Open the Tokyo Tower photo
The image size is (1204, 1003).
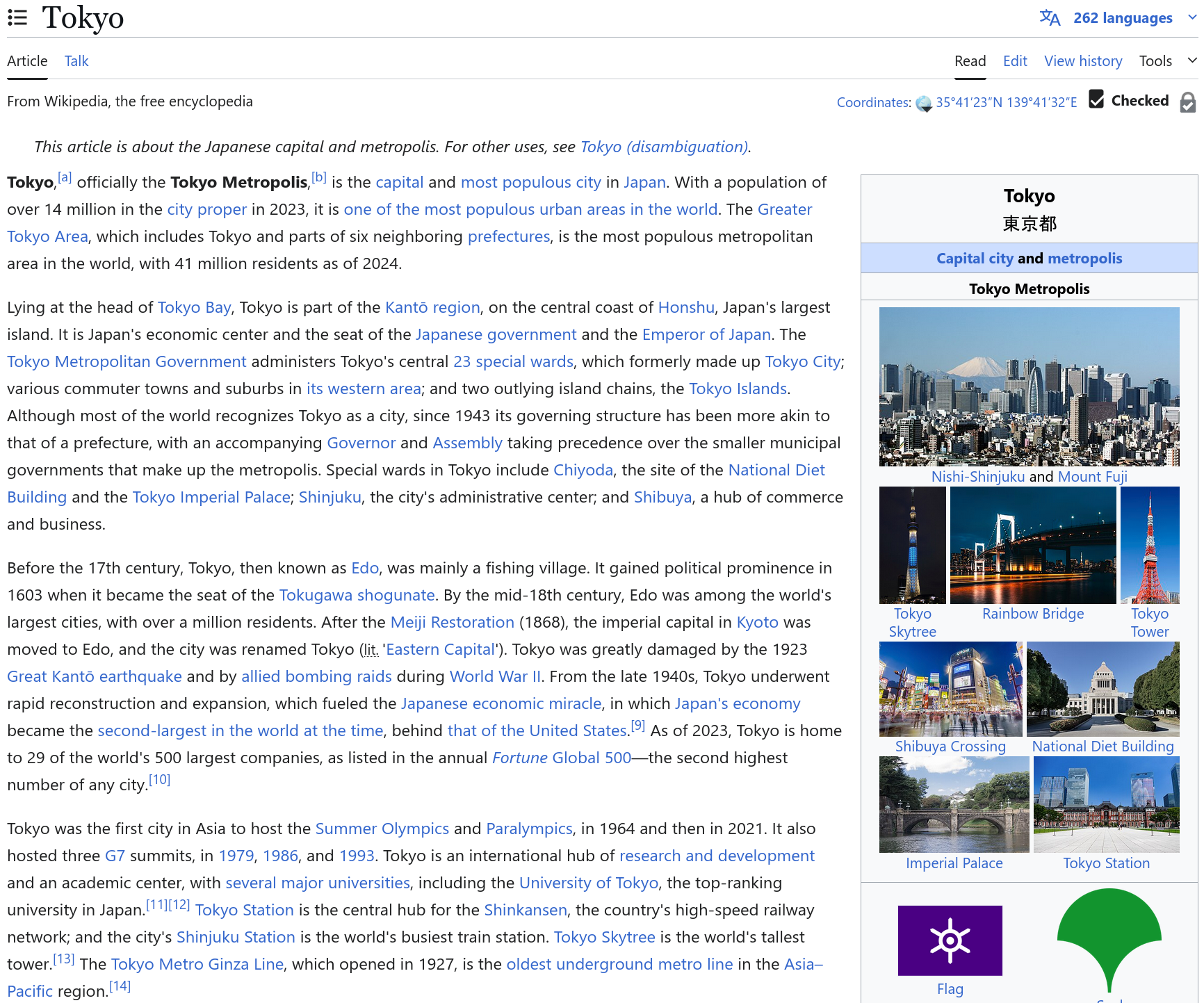click(x=1150, y=545)
